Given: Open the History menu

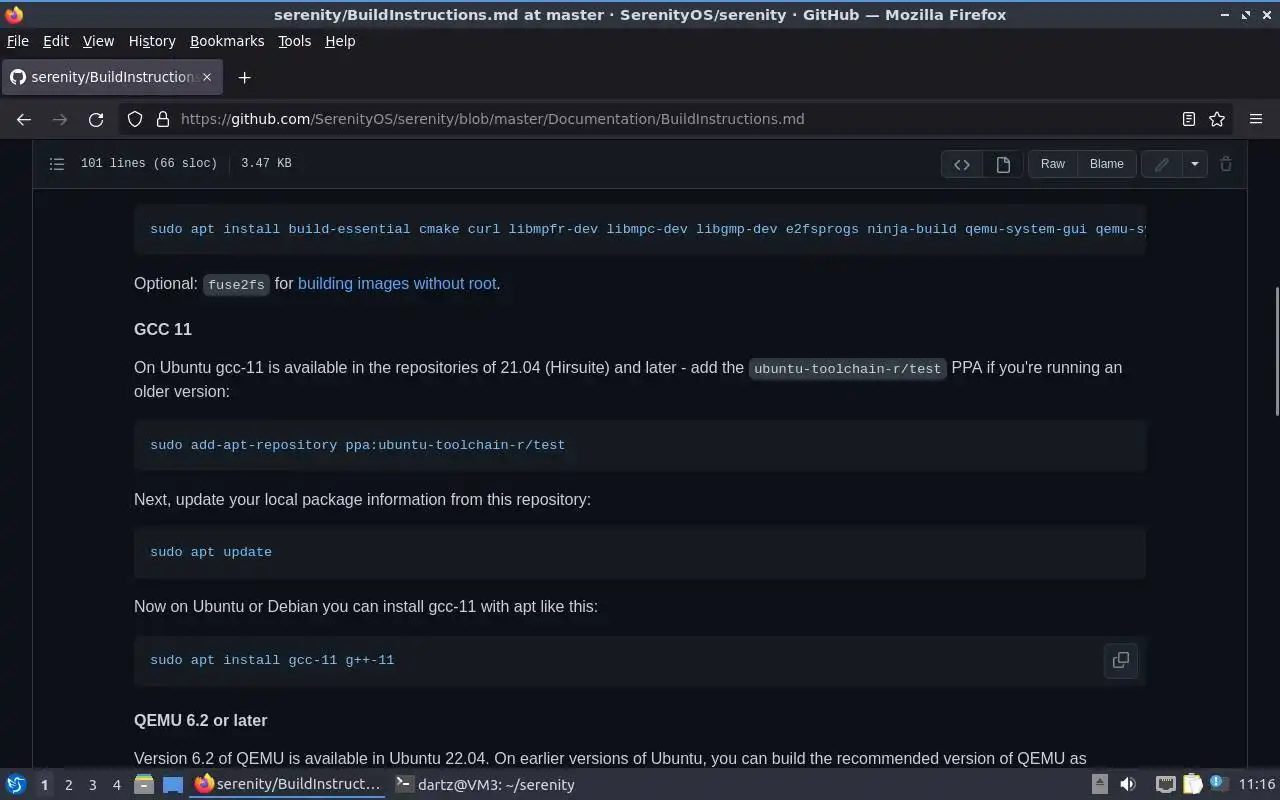Looking at the screenshot, I should [152, 41].
